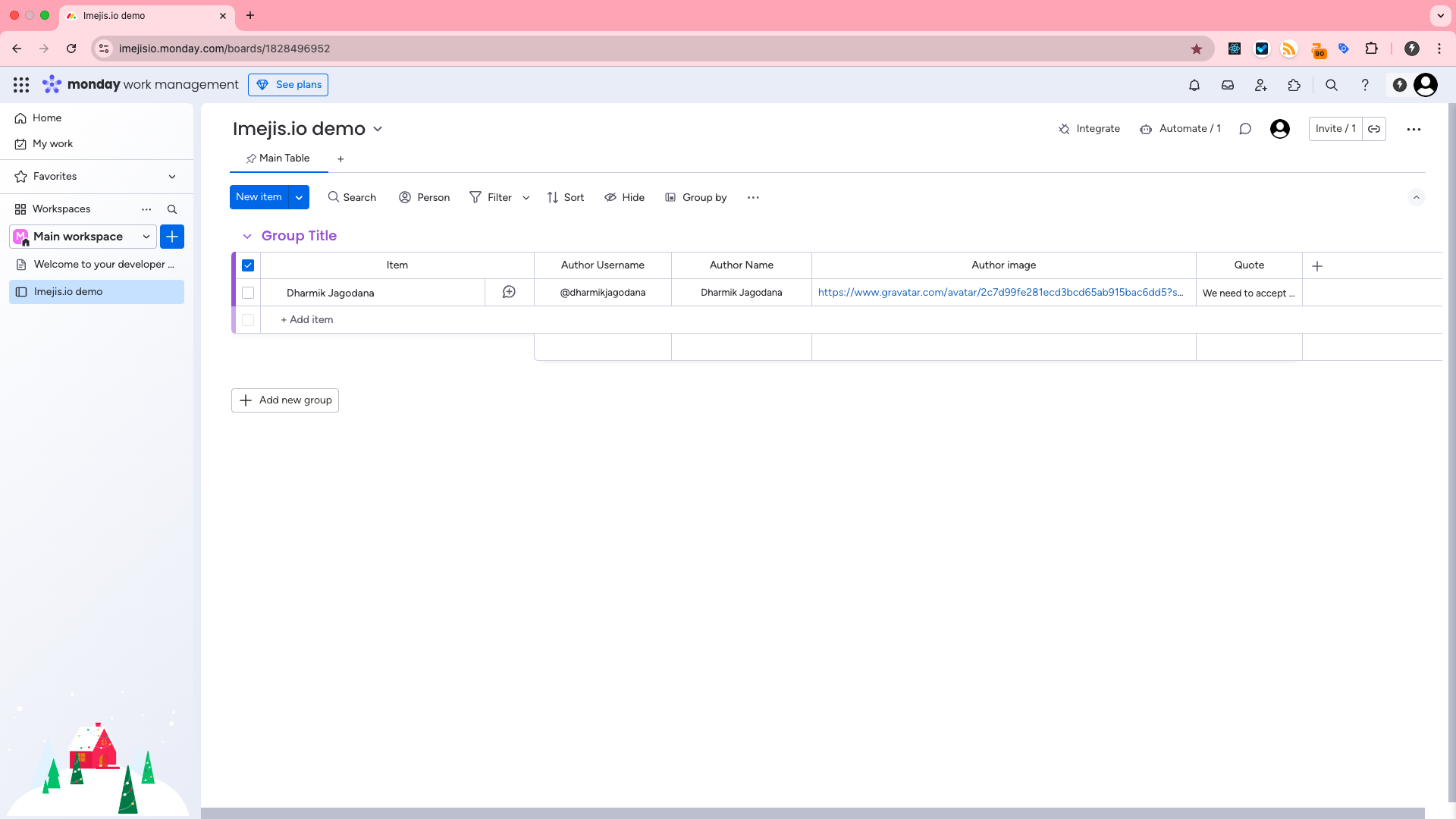The width and height of the screenshot is (1456, 819).
Task: Filter by Person button
Action: click(x=425, y=197)
